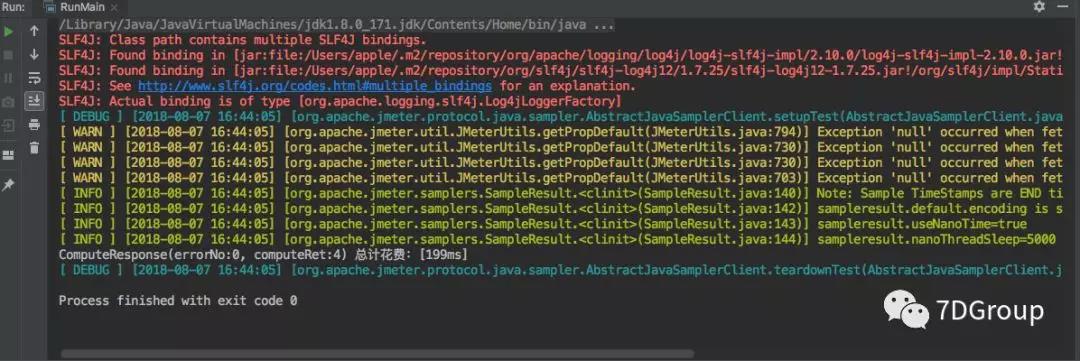Clear console using trash icon
The height and width of the screenshot is (361, 1080).
pos(34,147)
